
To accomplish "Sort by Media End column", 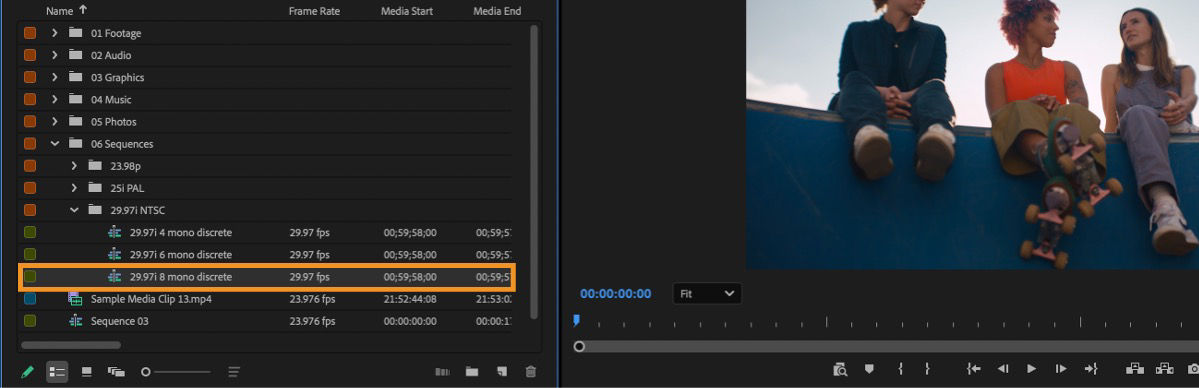I will pos(497,11).
